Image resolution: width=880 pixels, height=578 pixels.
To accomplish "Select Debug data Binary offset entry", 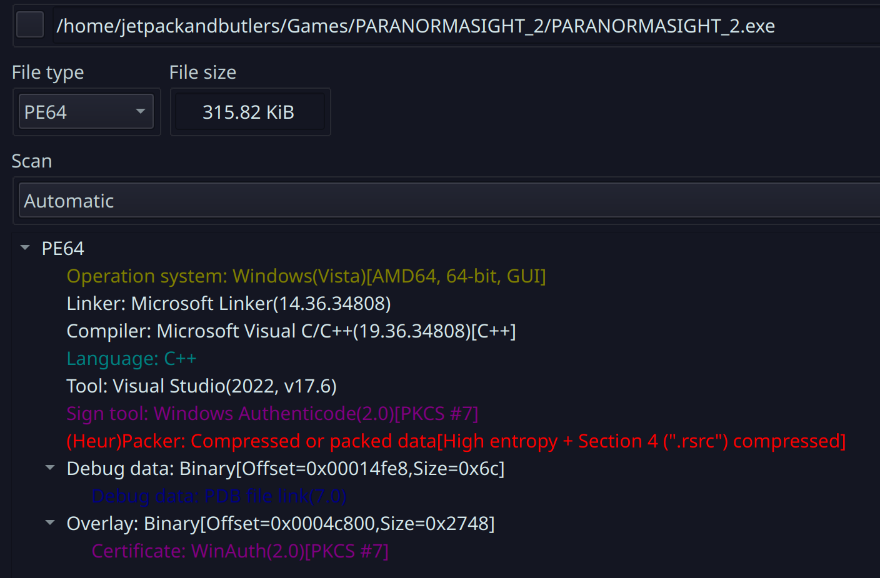I will (286, 468).
